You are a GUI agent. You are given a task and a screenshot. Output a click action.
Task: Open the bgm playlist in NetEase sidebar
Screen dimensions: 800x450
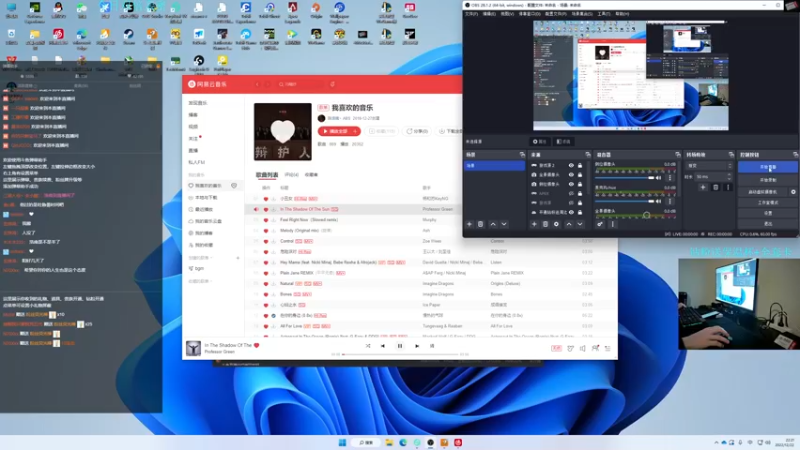199,268
